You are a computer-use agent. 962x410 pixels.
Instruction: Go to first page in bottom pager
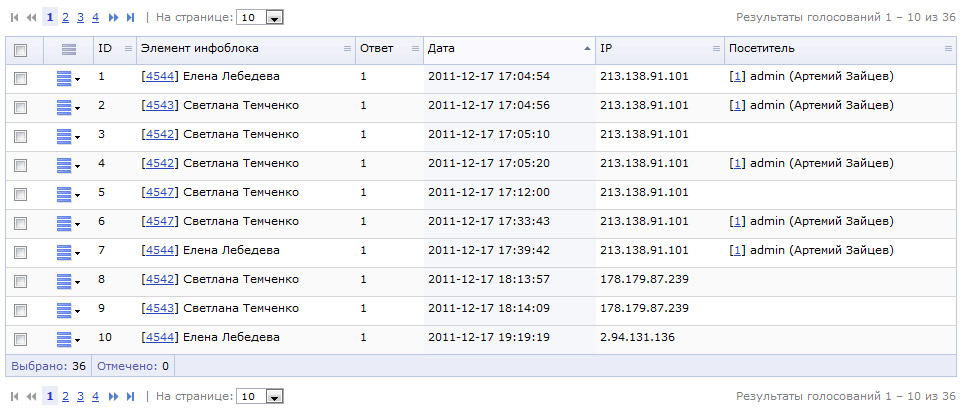[x=14, y=397]
